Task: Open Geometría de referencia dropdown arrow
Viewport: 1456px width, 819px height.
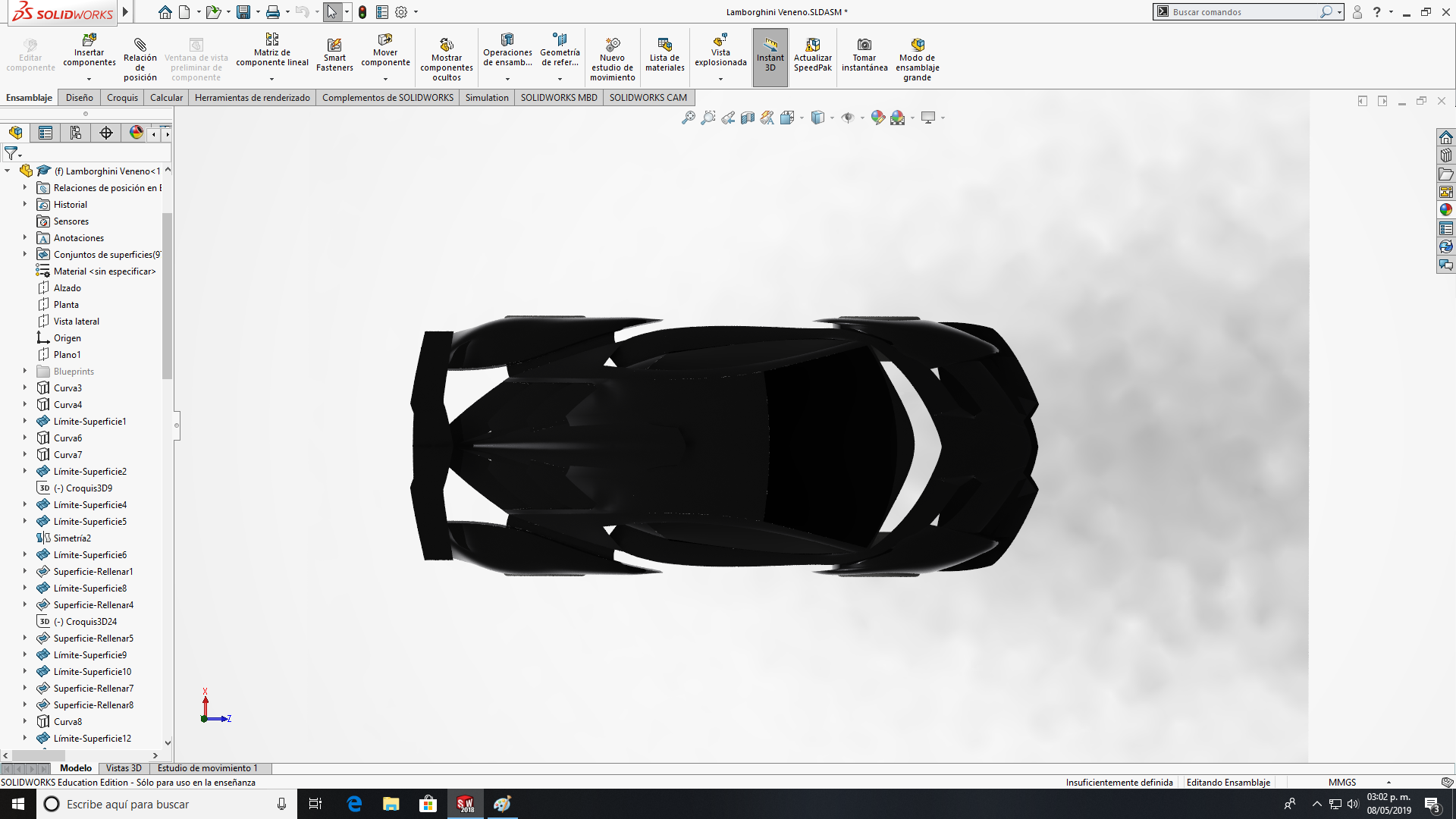Action: point(560,79)
